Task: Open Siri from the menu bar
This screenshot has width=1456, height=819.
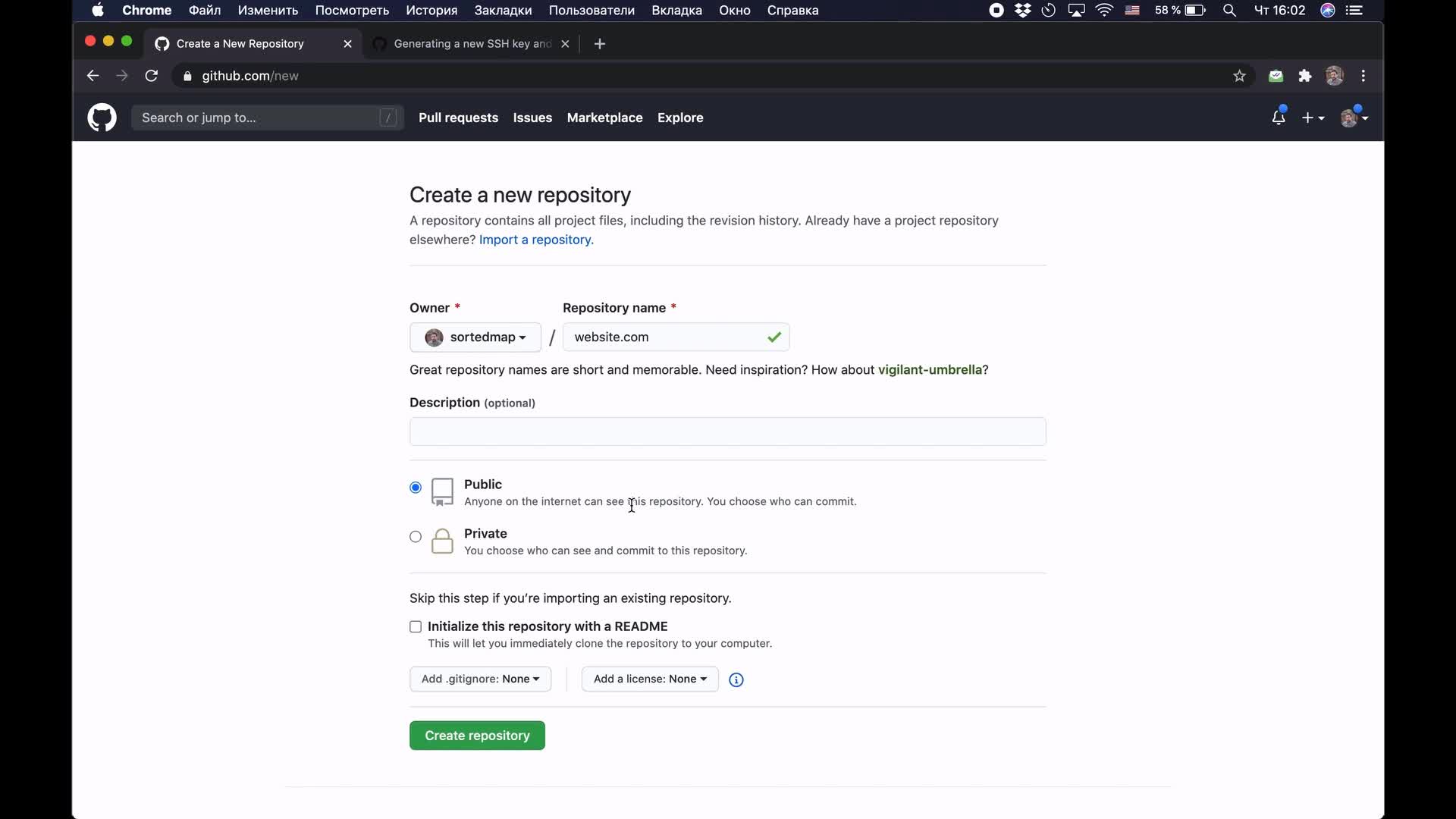Action: [1327, 11]
